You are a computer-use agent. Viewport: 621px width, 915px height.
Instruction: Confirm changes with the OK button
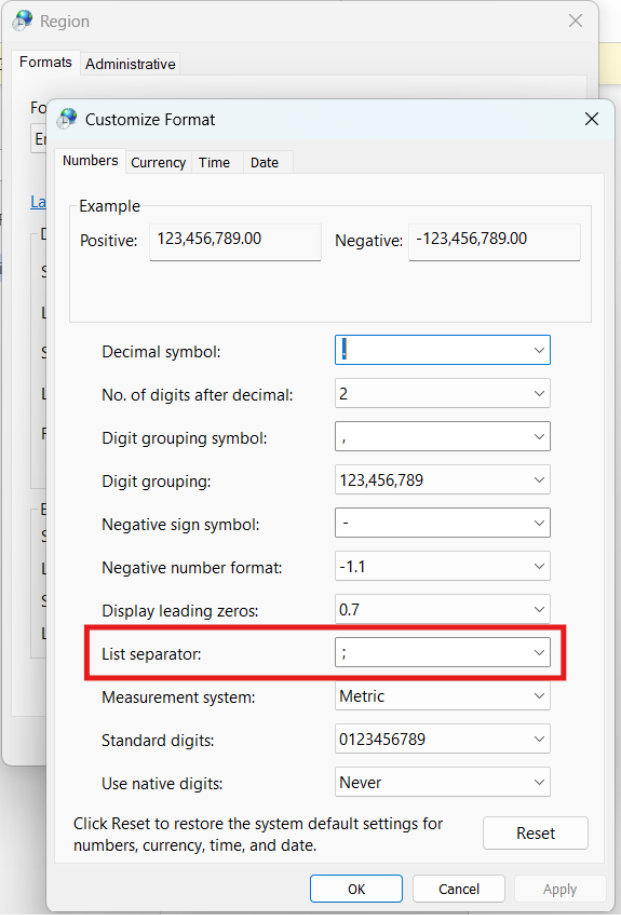click(x=356, y=889)
